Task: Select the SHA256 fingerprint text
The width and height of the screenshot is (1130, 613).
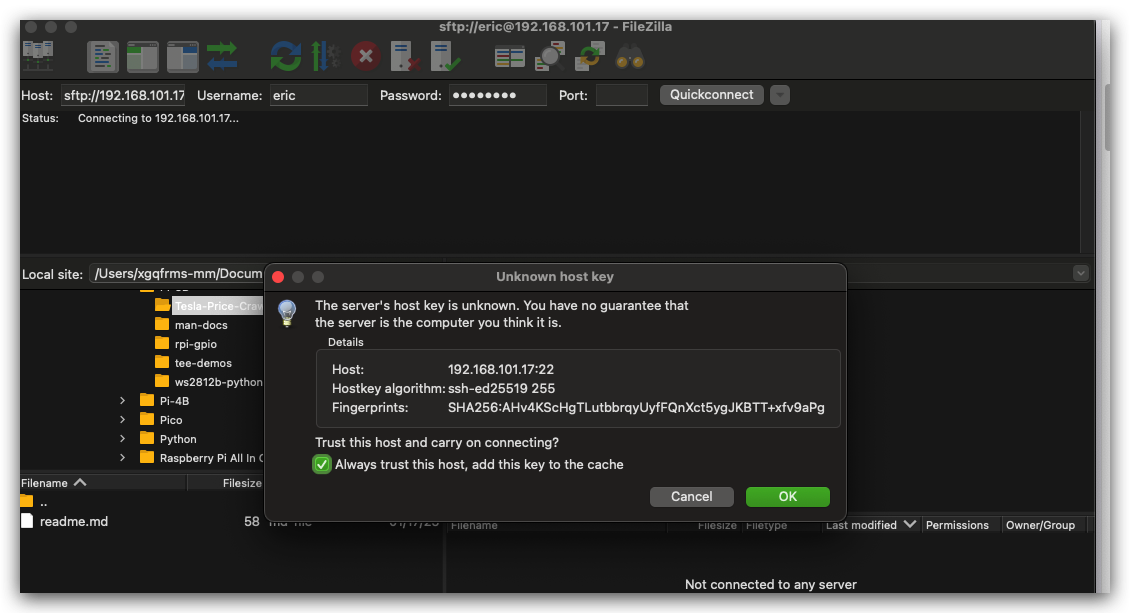Action: tap(636, 408)
